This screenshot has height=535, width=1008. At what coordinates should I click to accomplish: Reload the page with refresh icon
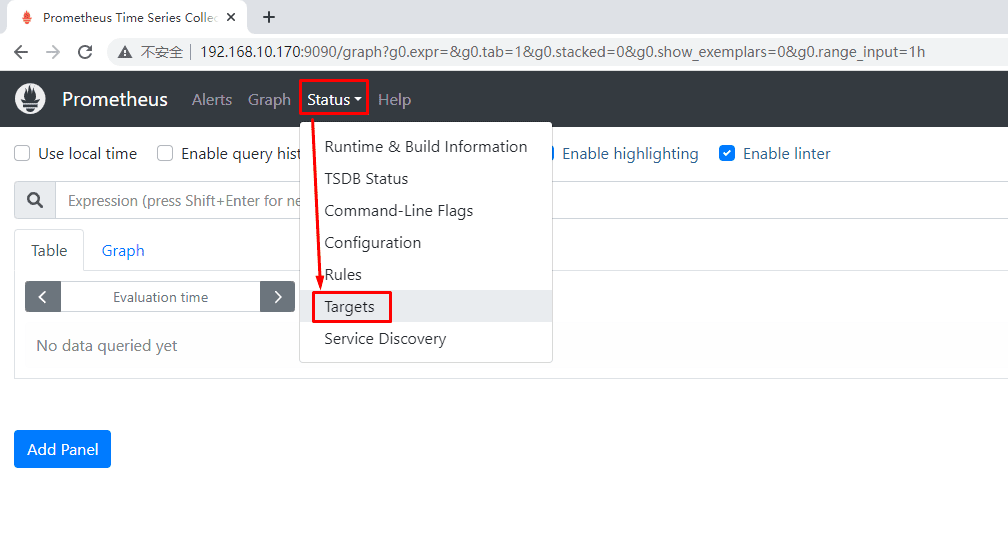click(85, 52)
